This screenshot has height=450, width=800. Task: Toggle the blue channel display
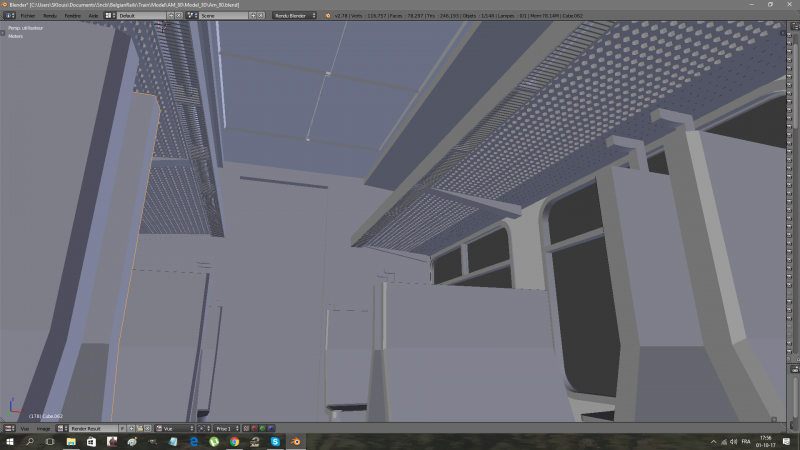click(271, 429)
